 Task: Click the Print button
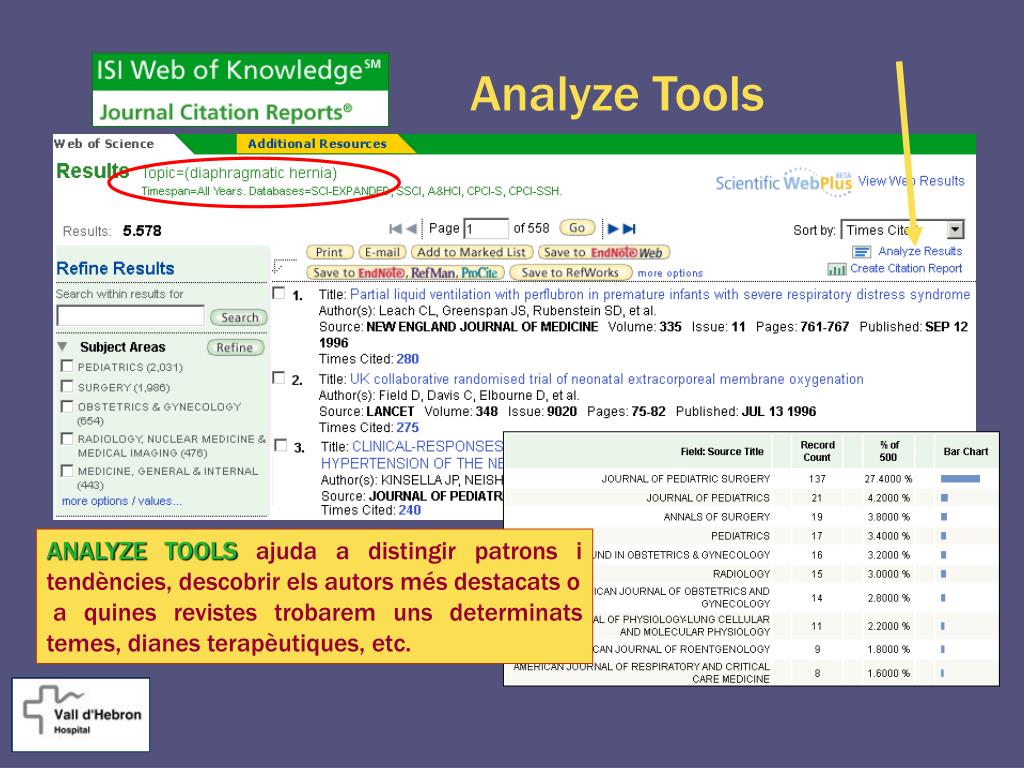[330, 252]
